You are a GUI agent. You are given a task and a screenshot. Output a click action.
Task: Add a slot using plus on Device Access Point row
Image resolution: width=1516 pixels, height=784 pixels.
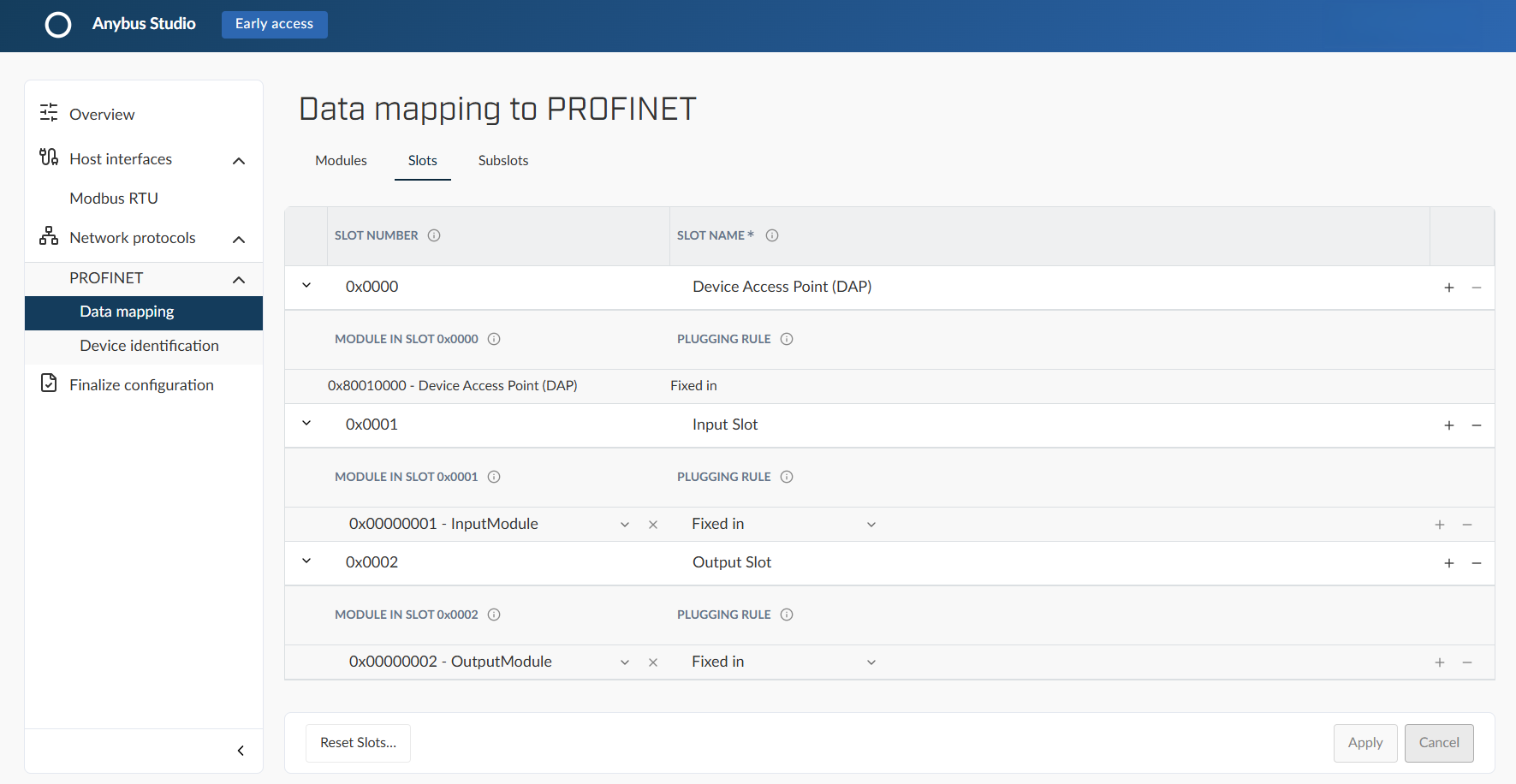click(x=1449, y=288)
